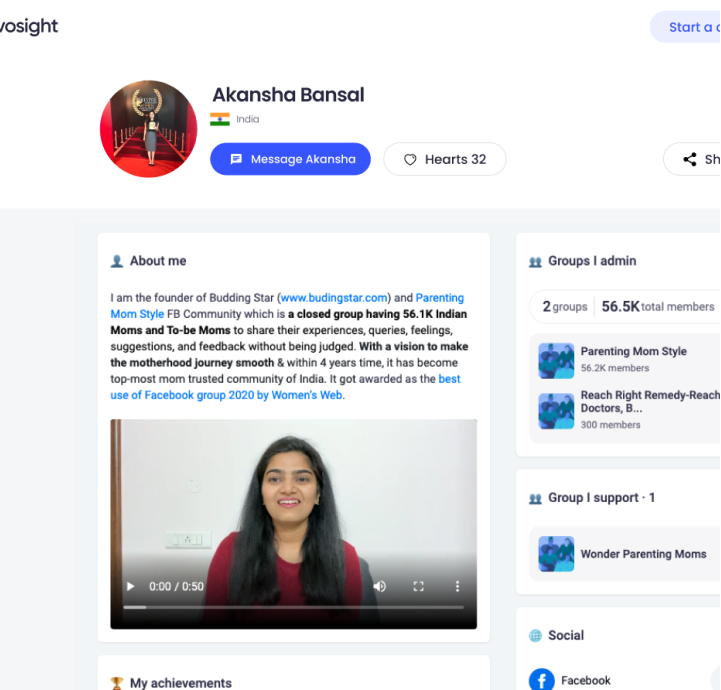Click the 2 groups stat
This screenshot has height=690, width=721.
pyautogui.click(x=565, y=307)
